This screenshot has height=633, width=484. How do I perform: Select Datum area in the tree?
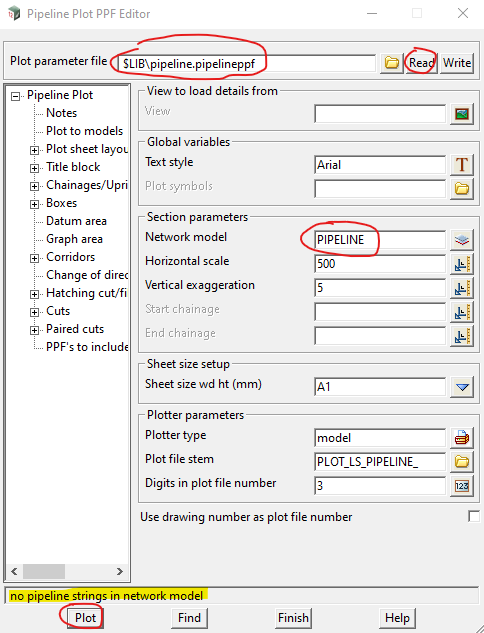click(x=76, y=221)
